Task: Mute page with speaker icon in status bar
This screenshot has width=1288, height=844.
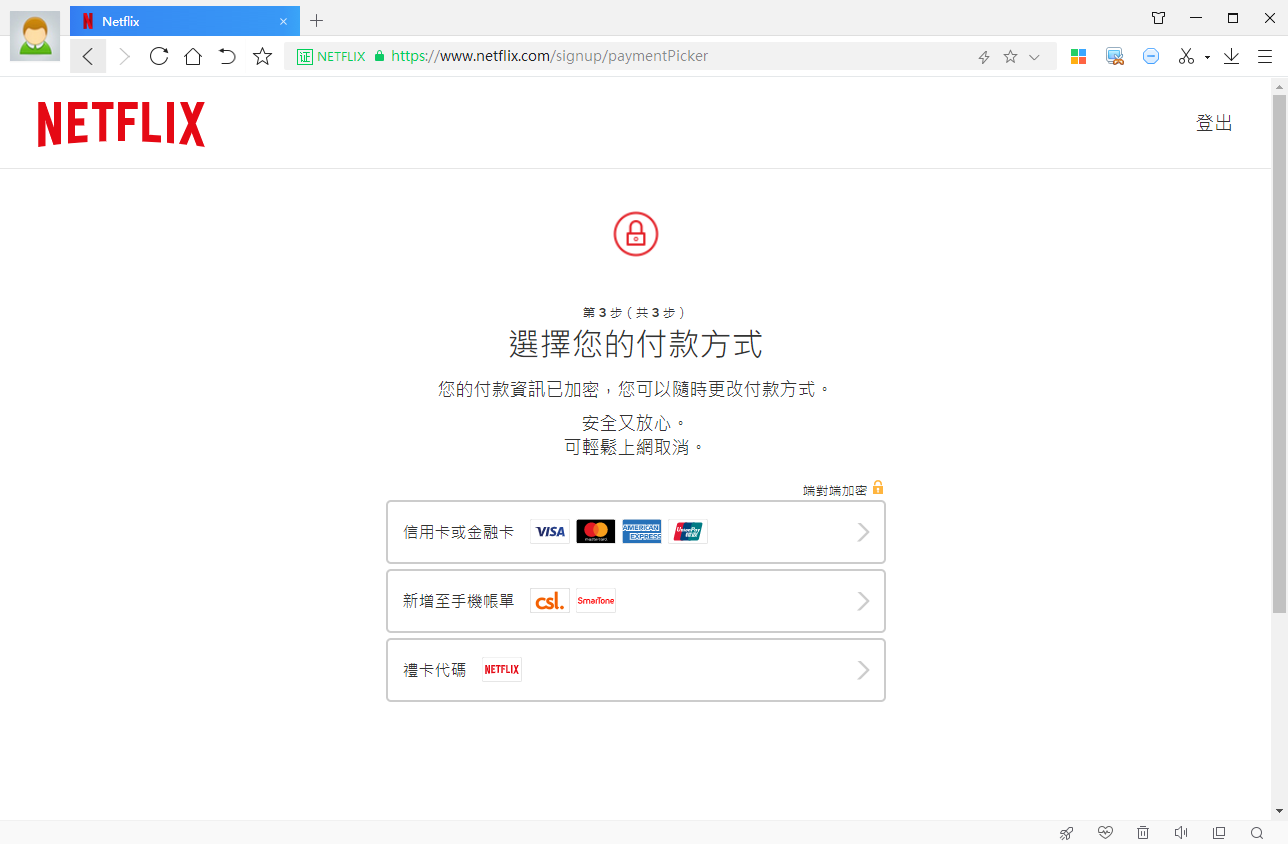Action: (1181, 833)
